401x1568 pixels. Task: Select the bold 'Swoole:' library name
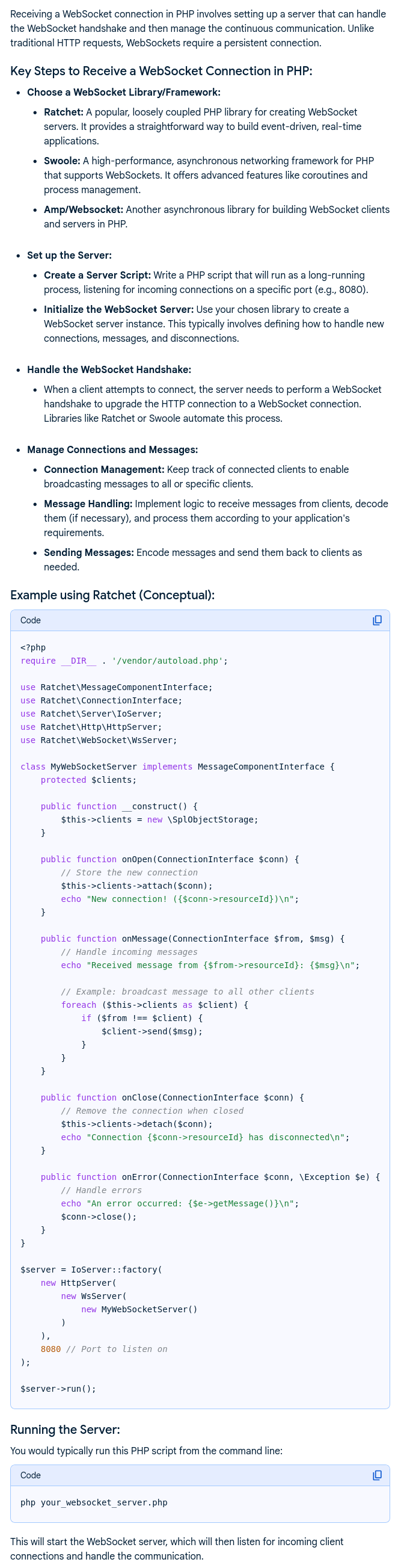[x=62, y=161]
